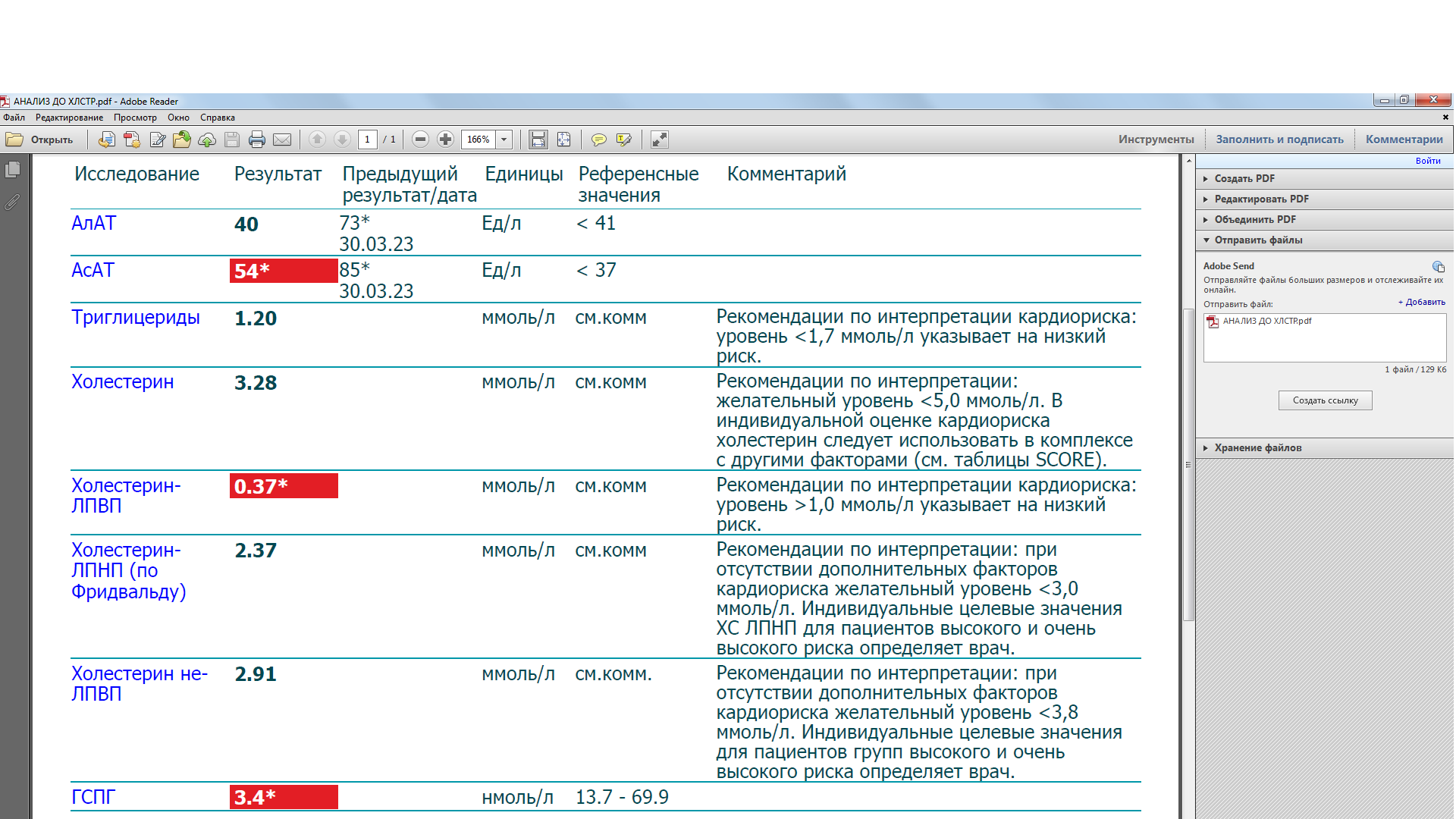Open the page thumbnails sidebar panel

pos(13,170)
